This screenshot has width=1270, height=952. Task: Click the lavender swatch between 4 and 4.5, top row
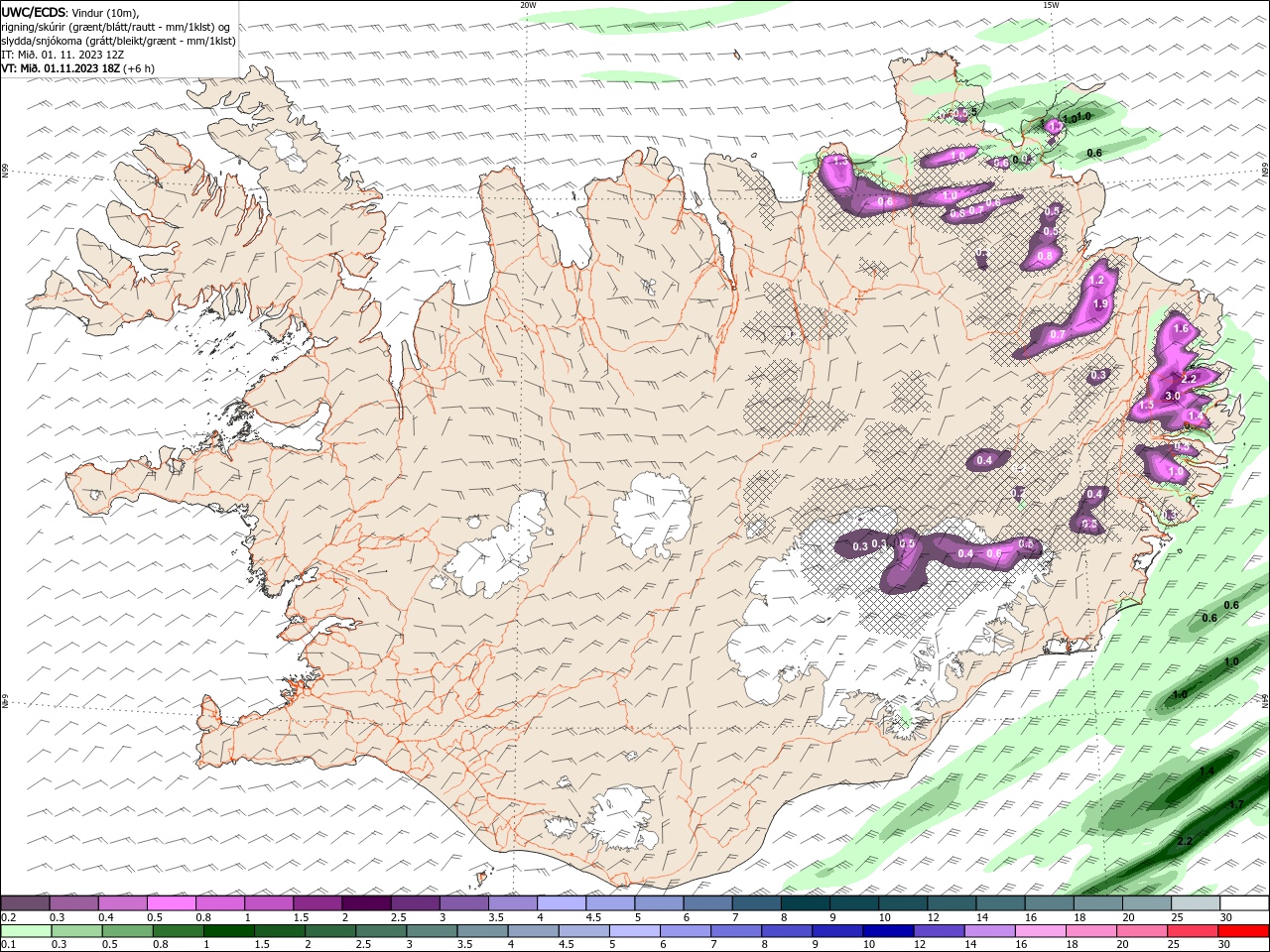coord(562,903)
